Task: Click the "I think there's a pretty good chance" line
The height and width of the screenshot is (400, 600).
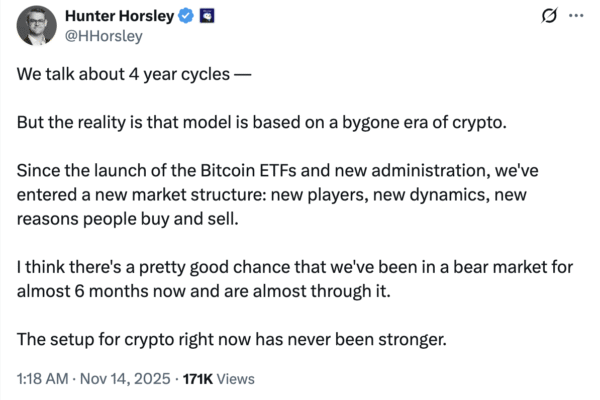Action: (x=150, y=268)
